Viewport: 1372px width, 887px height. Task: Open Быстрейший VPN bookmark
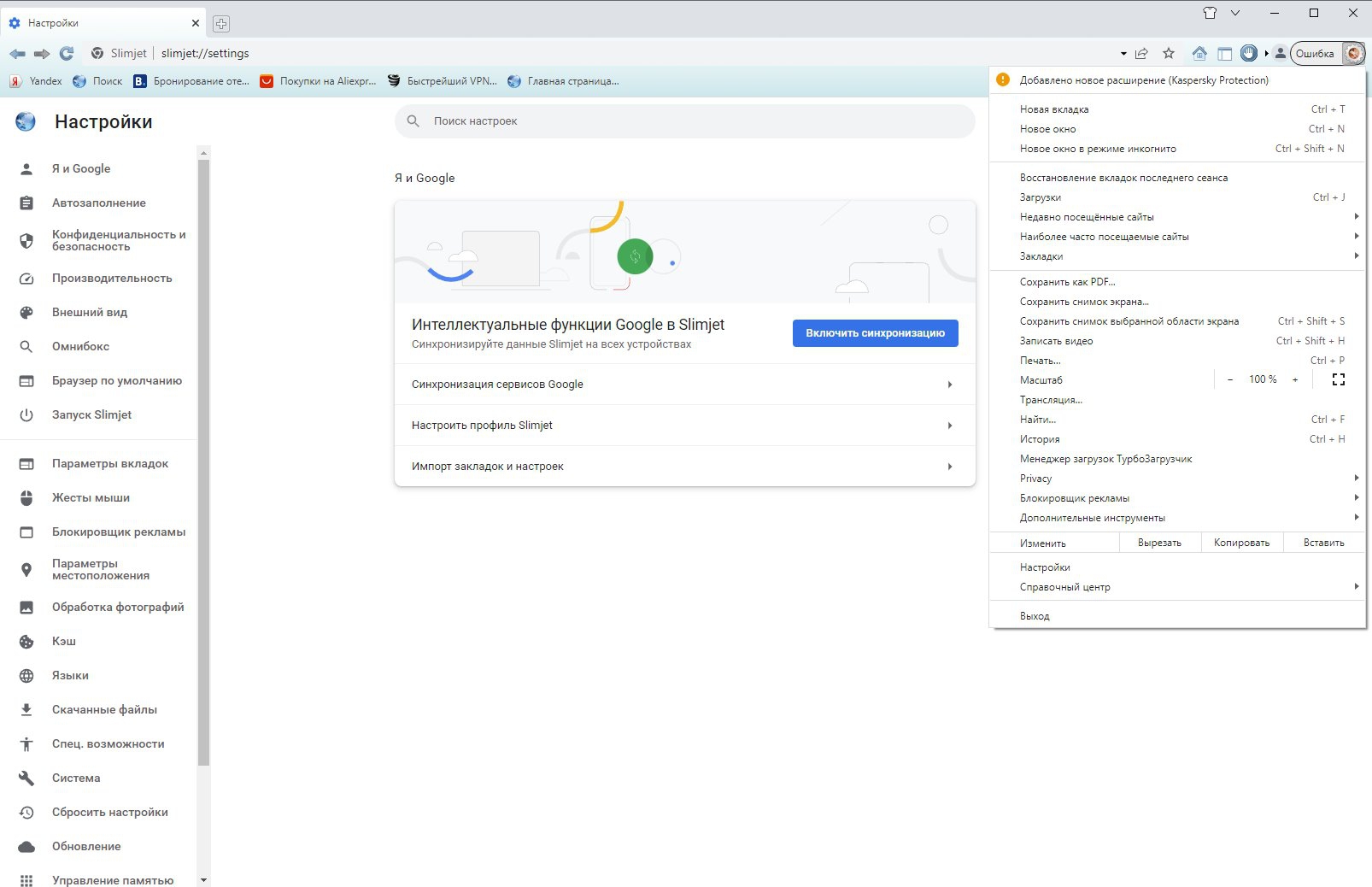tap(442, 81)
